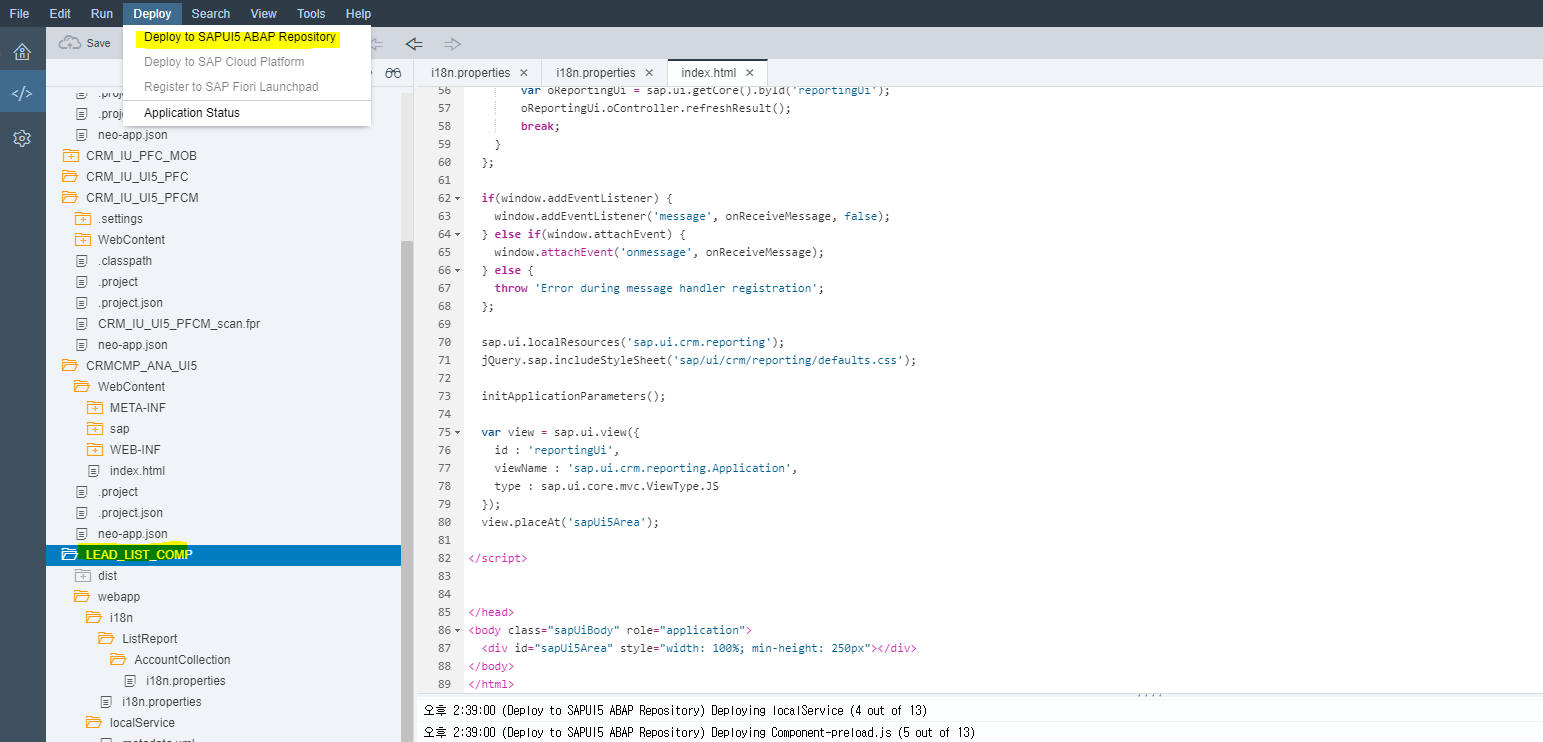Select the LEAD_LIST_COMP project row
The width and height of the screenshot is (1543, 742).
tap(223, 555)
